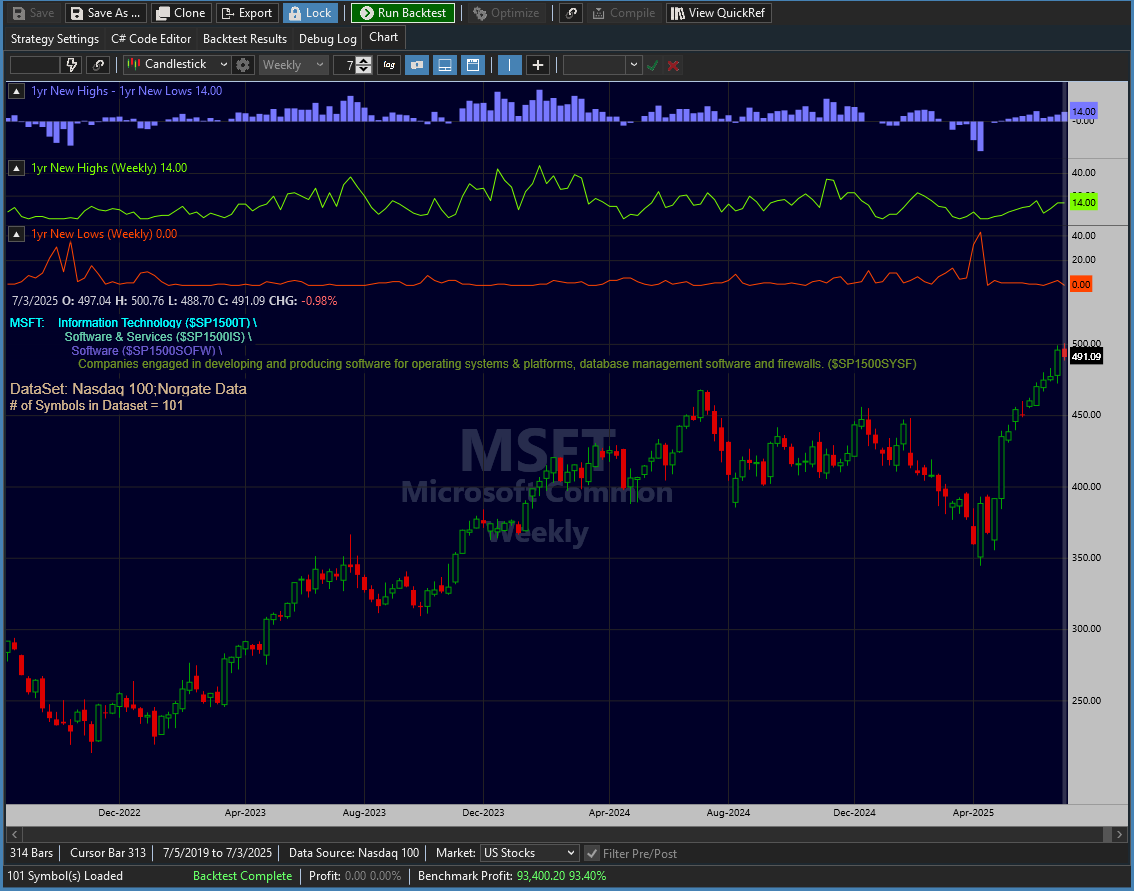This screenshot has width=1134, height=891.
Task: Toggle the Filter Pre/Post checkbox
Action: pyautogui.click(x=592, y=853)
